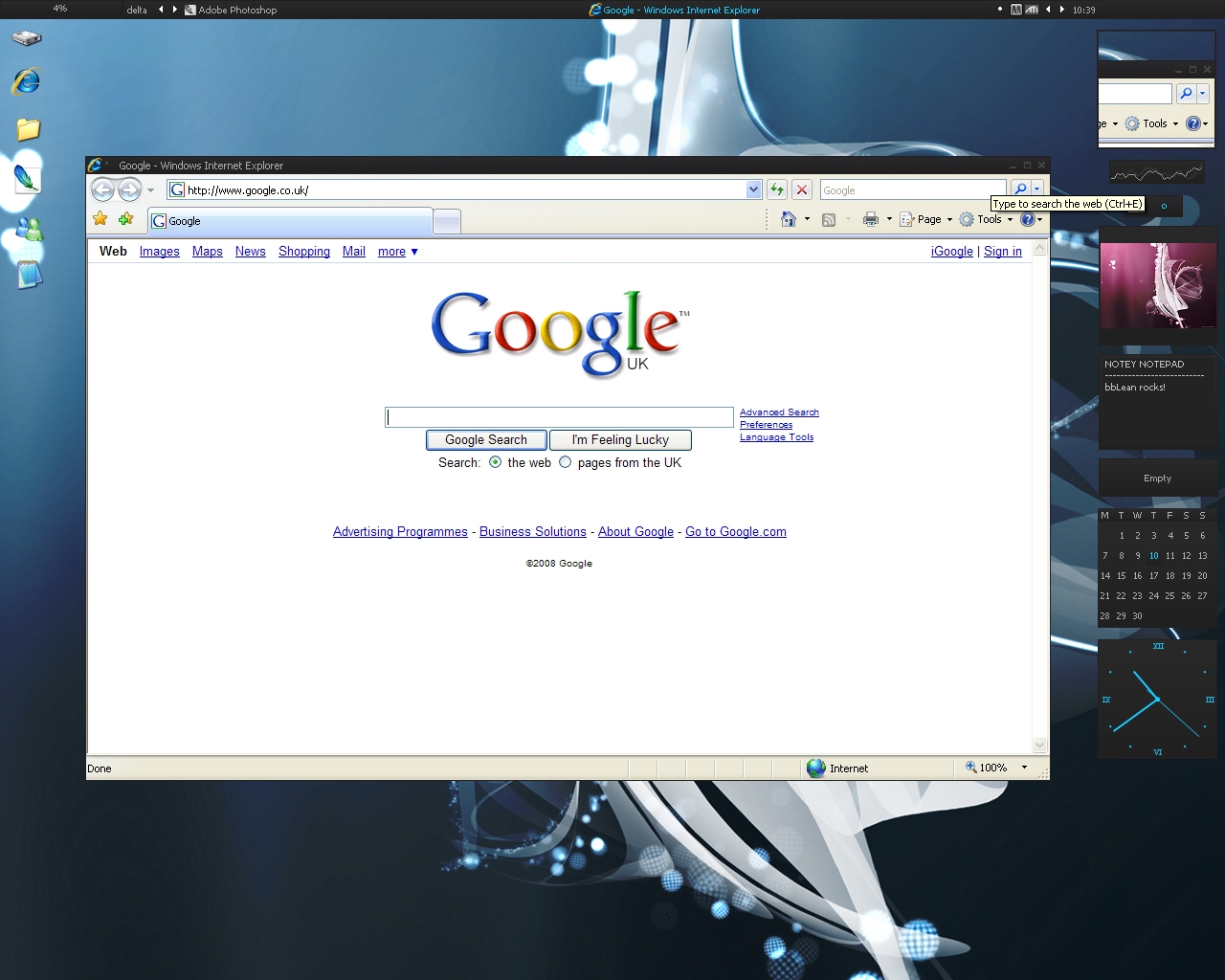Select 'pages from the UK' radio button
Screen dimensions: 1225x980
point(565,462)
